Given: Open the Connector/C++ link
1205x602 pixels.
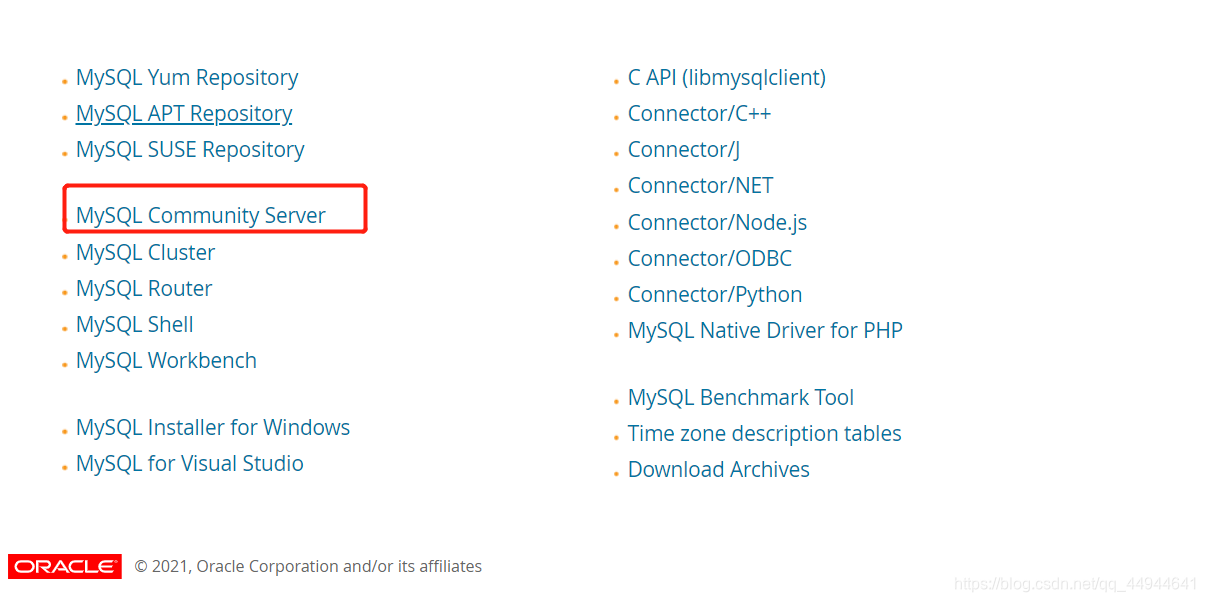Looking at the screenshot, I should [700, 114].
